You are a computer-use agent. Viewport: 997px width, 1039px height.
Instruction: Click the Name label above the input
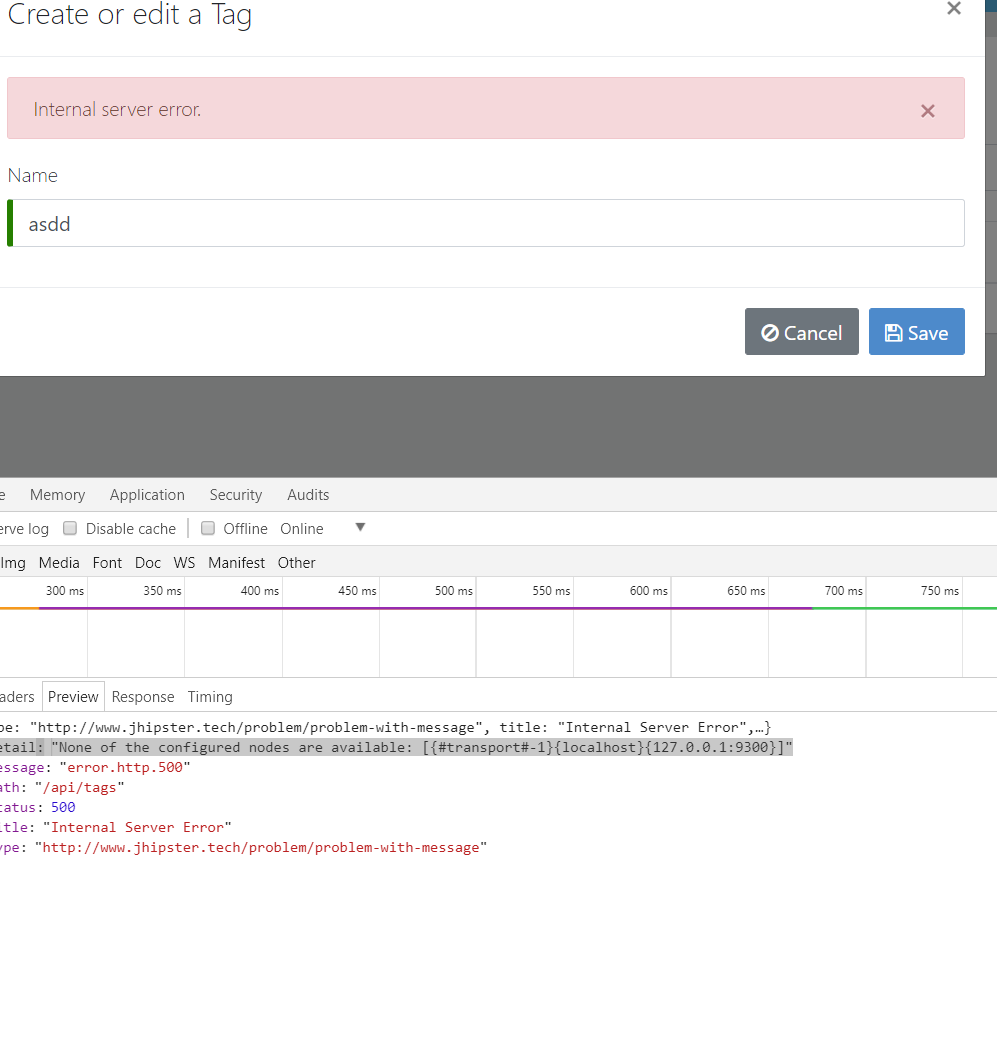click(x=32, y=175)
